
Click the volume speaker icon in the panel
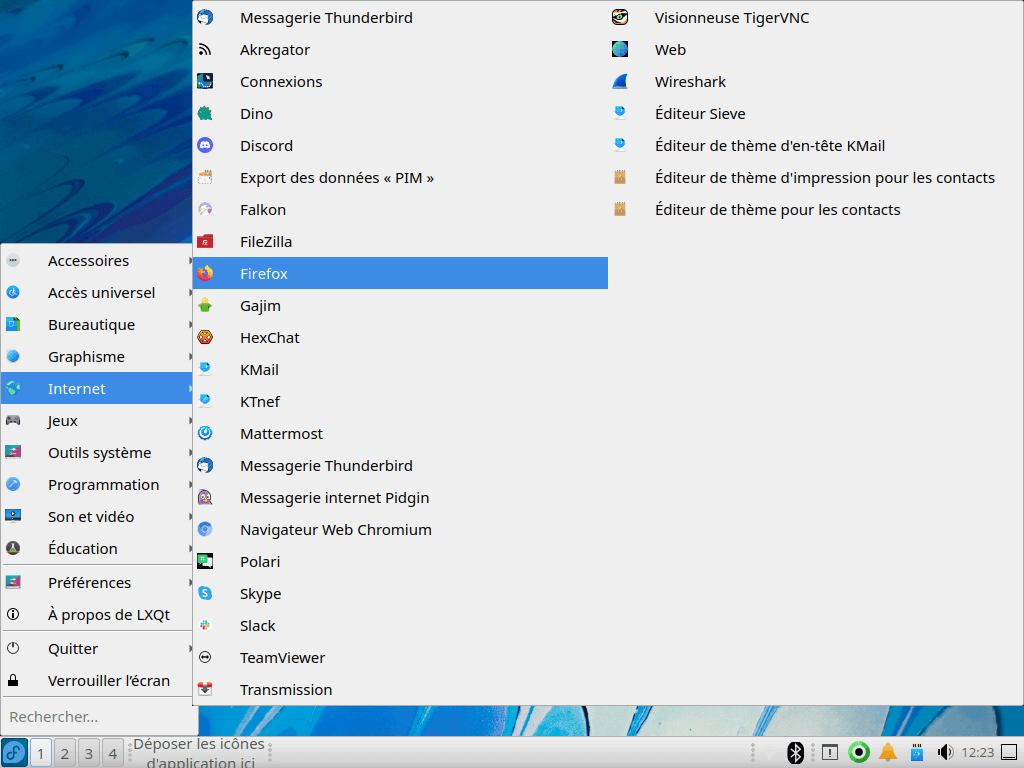coord(944,752)
